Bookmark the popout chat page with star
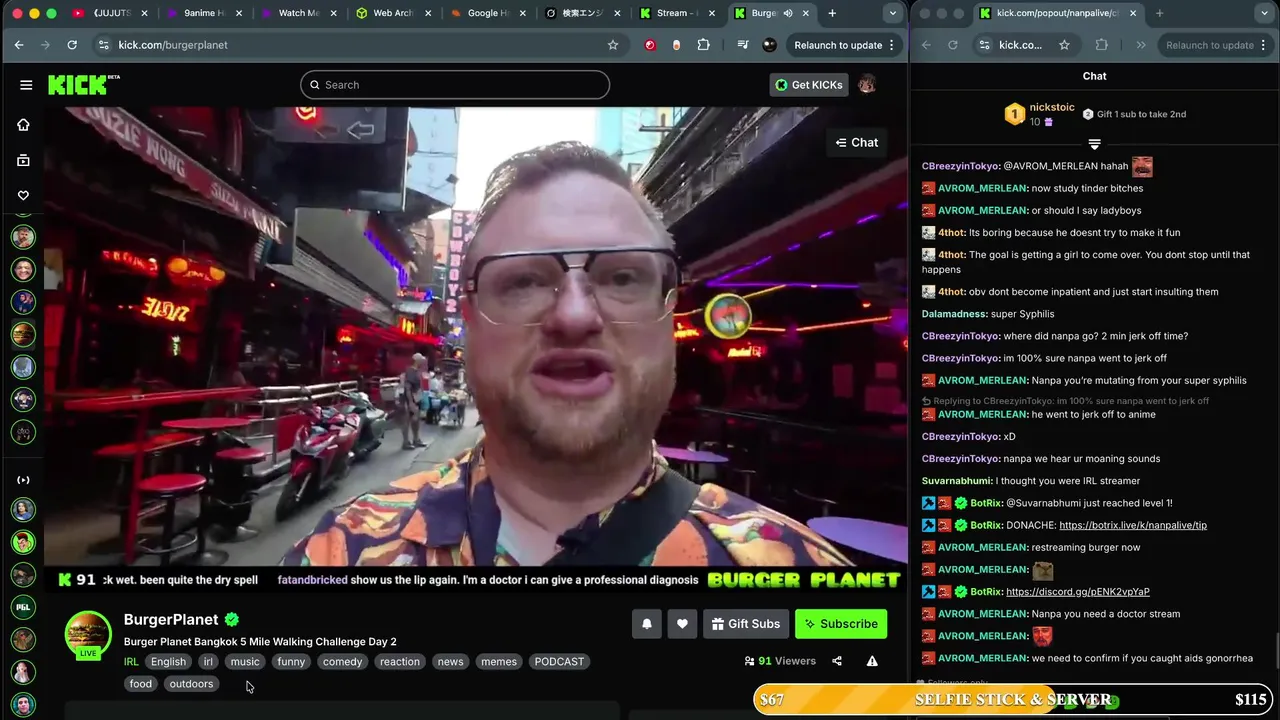The width and height of the screenshot is (1280, 720). click(1064, 45)
